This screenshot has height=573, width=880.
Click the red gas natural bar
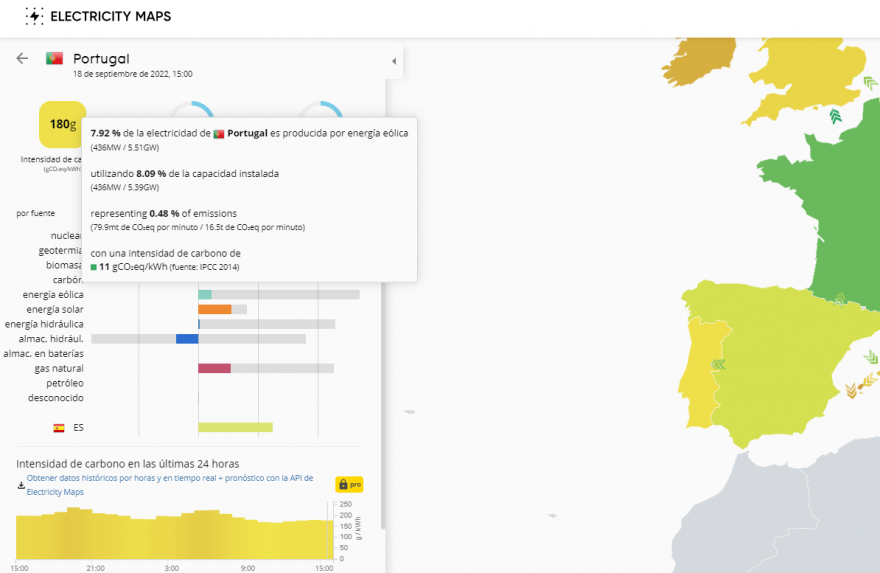(214, 368)
